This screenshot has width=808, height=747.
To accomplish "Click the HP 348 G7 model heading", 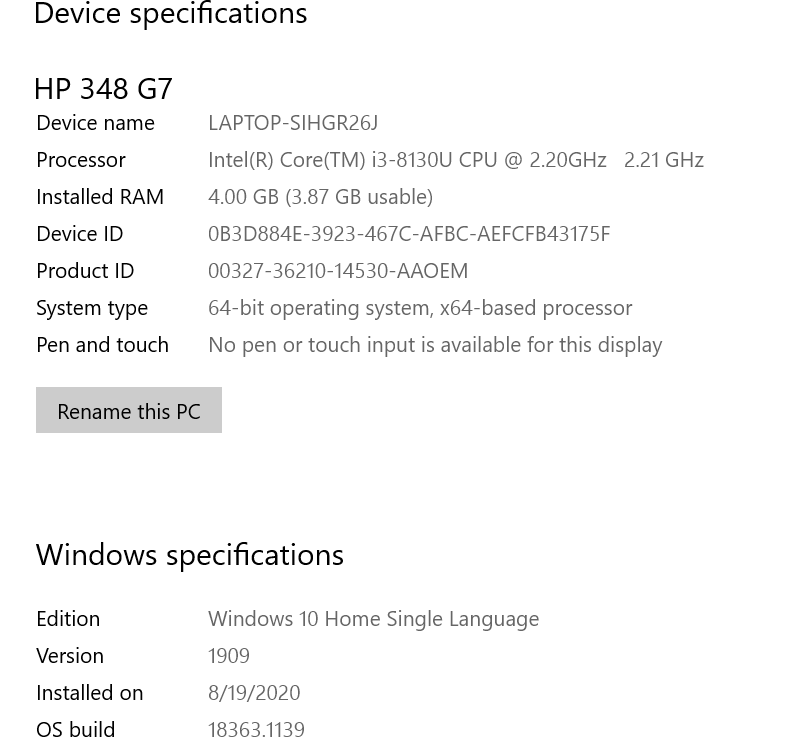I will click(x=103, y=89).
